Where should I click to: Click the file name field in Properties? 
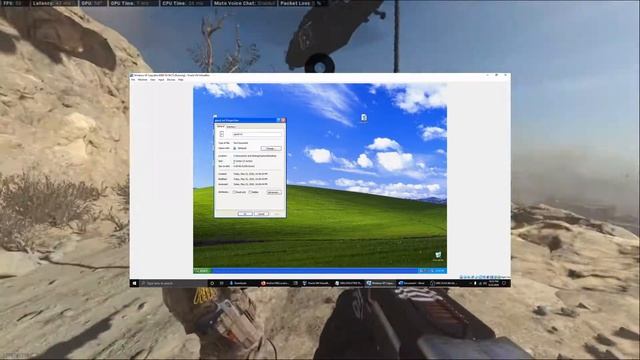[257, 134]
